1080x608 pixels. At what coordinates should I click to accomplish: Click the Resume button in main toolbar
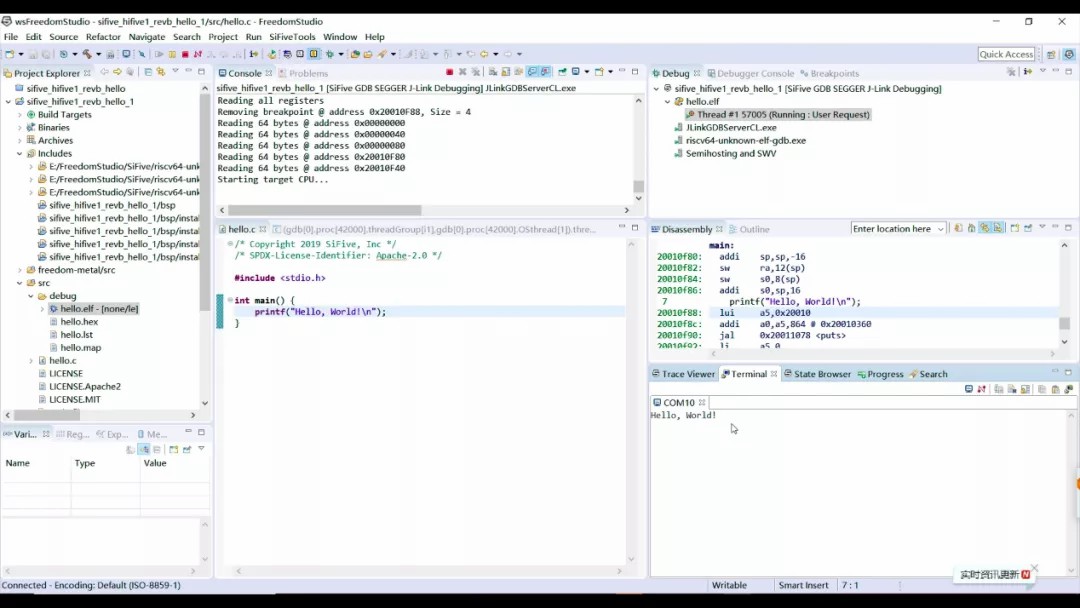coord(158,54)
